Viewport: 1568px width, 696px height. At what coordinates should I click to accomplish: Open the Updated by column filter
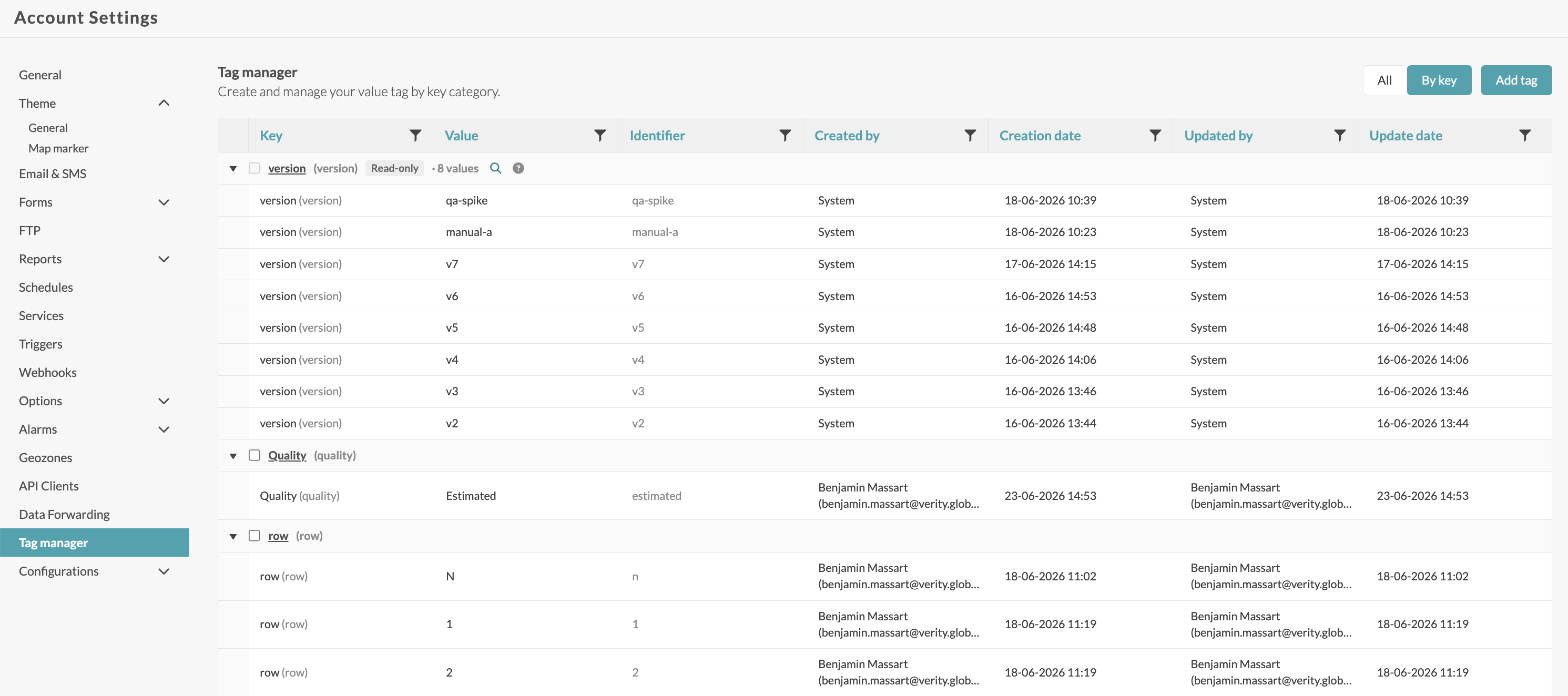pyautogui.click(x=1340, y=135)
